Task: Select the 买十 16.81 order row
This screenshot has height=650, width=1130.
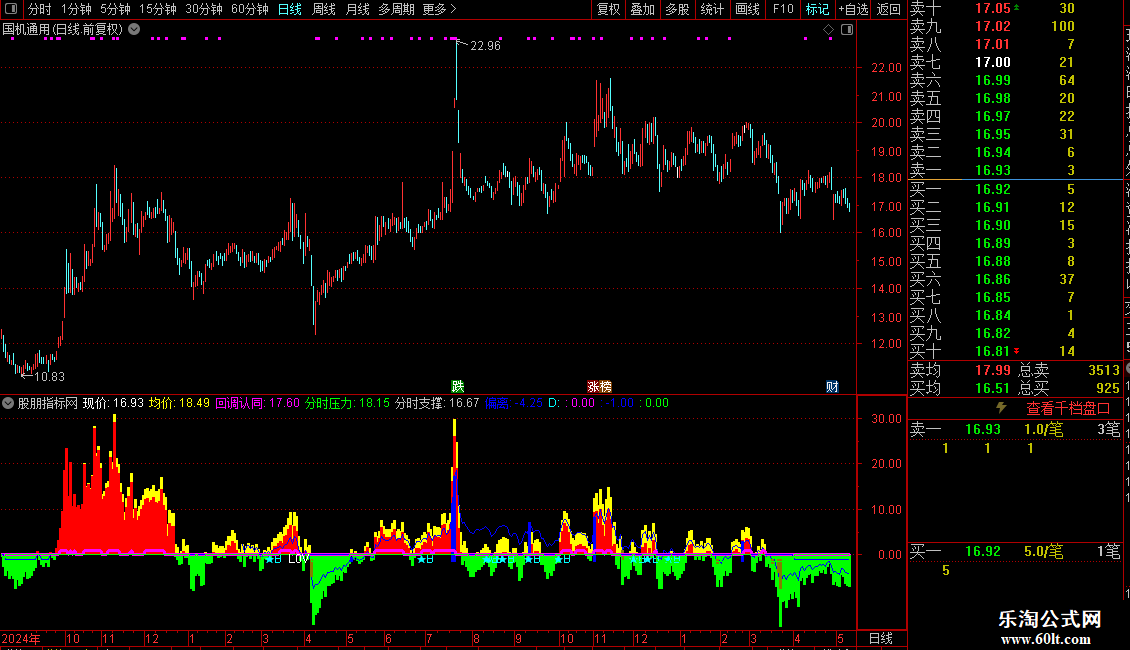Action: [x=1016, y=351]
